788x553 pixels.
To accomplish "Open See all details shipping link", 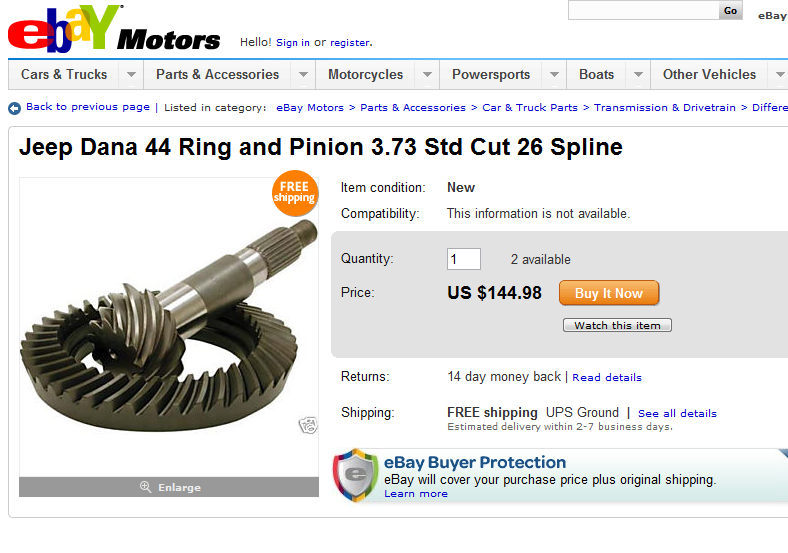I will pyautogui.click(x=677, y=413).
